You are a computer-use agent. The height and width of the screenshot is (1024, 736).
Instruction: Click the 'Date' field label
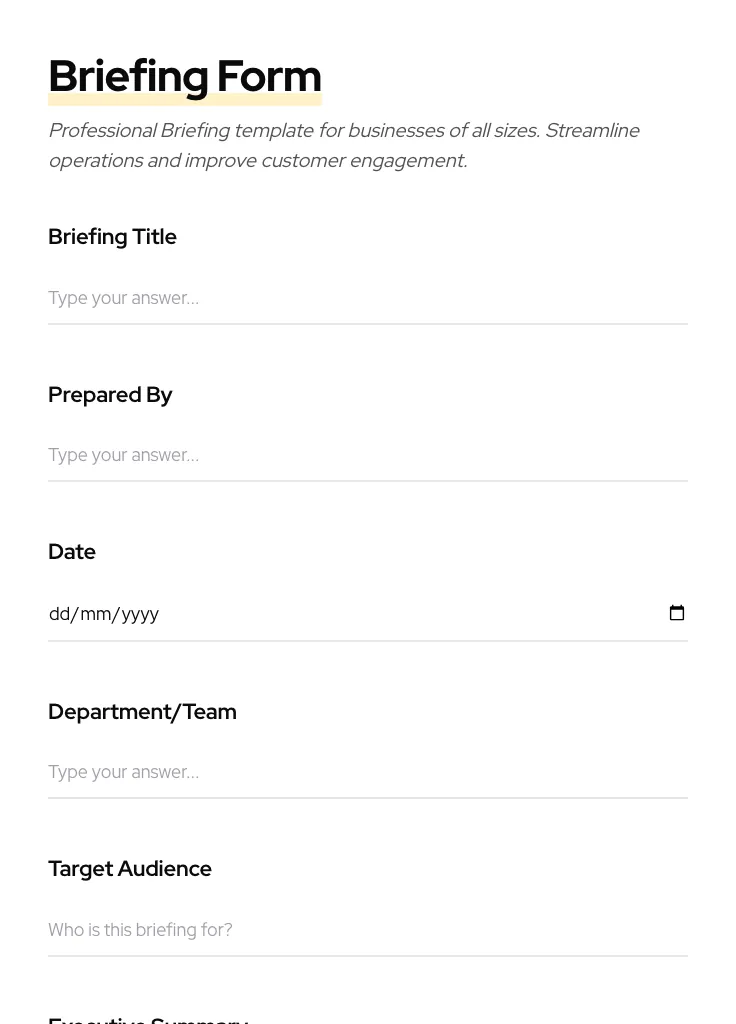[x=72, y=552]
